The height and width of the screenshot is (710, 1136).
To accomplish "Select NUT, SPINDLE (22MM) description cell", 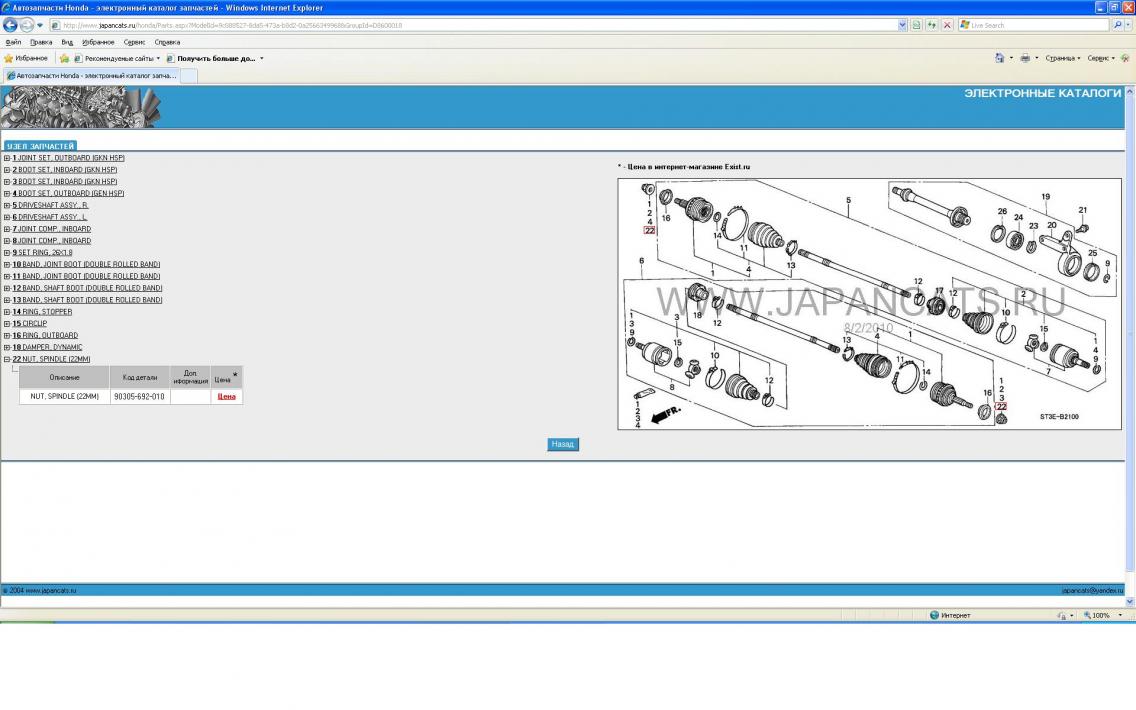I will tap(64, 396).
